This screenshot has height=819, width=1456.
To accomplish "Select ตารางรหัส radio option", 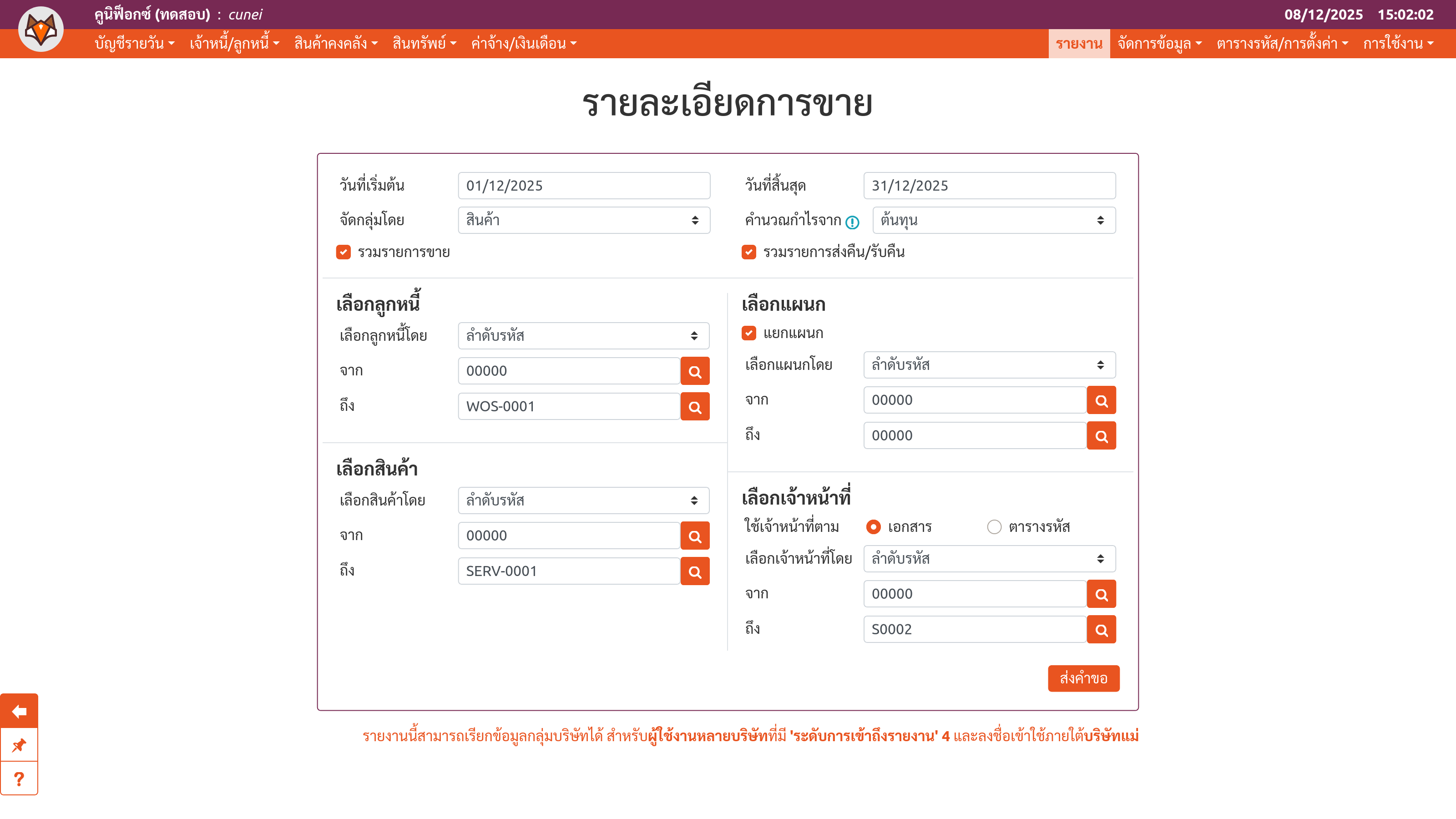I will [x=994, y=527].
